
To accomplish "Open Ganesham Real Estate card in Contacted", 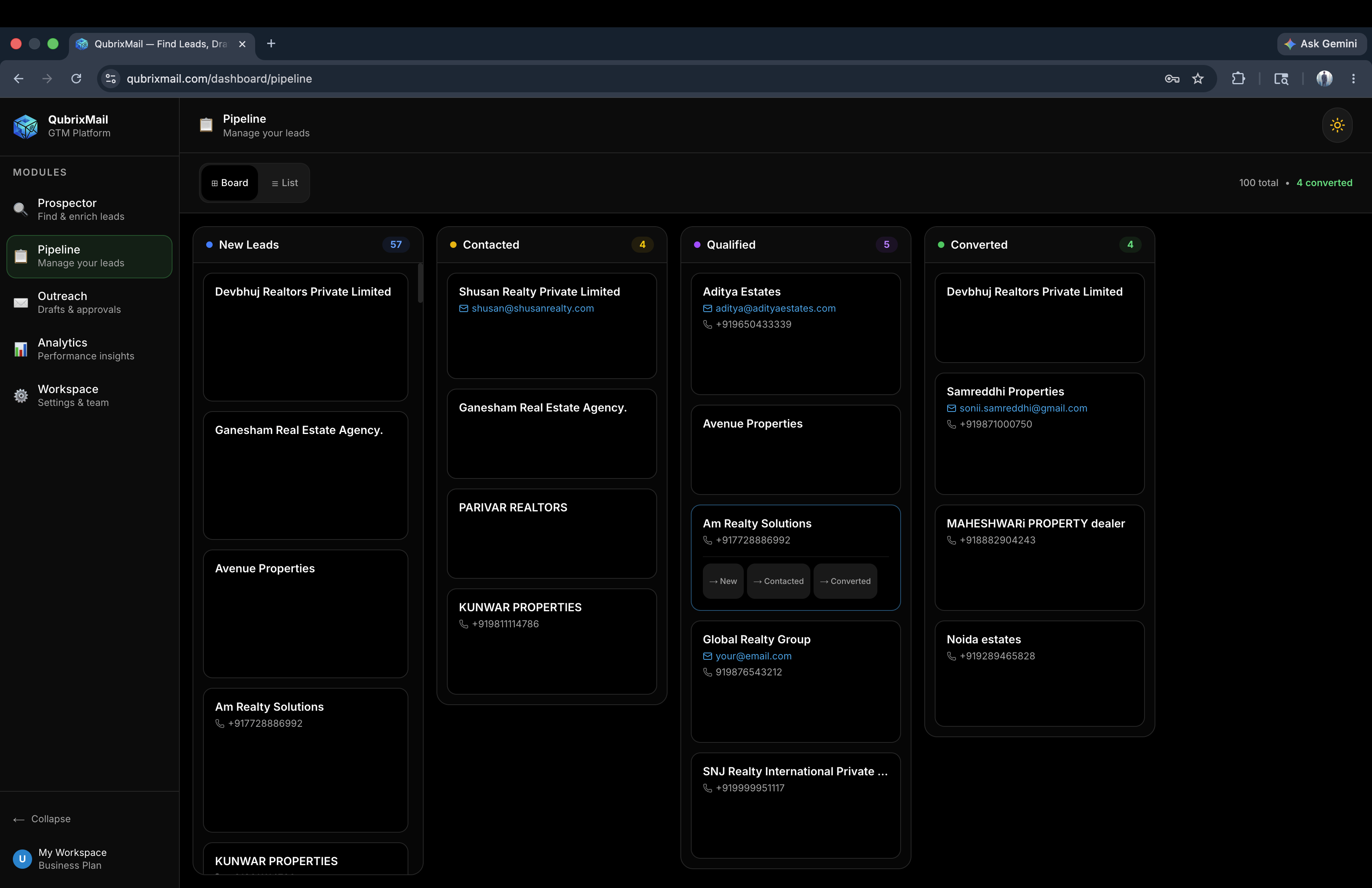I will coord(552,433).
